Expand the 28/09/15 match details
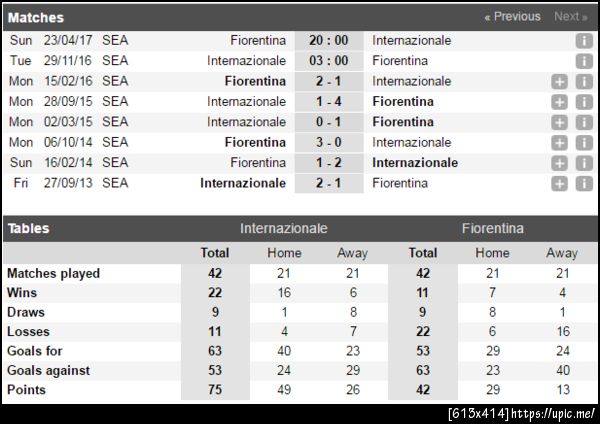Image resolution: width=600 pixels, height=424 pixels. tap(560, 102)
